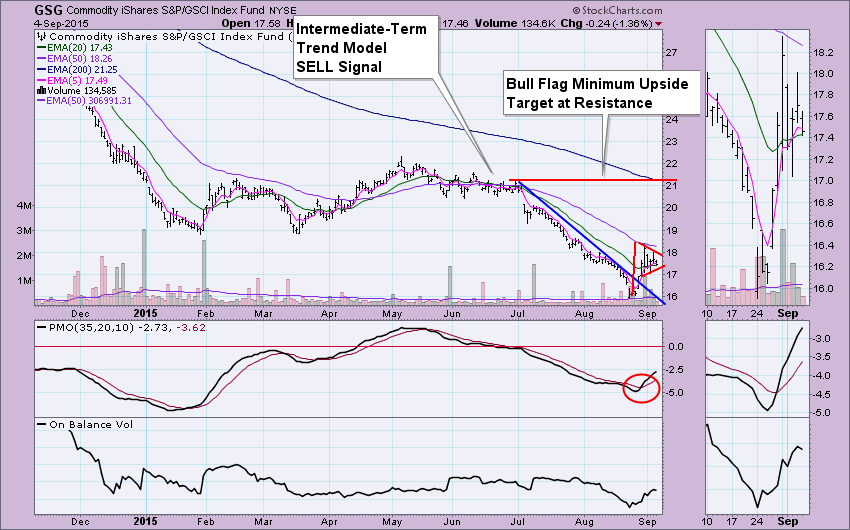Click the 27 price axis label

point(671,53)
